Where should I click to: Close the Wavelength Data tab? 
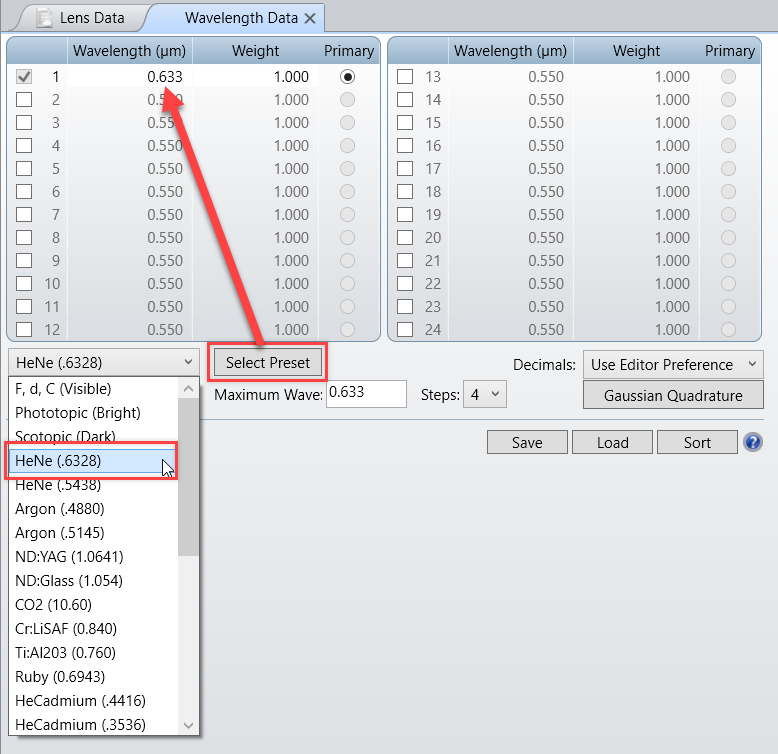[x=310, y=18]
